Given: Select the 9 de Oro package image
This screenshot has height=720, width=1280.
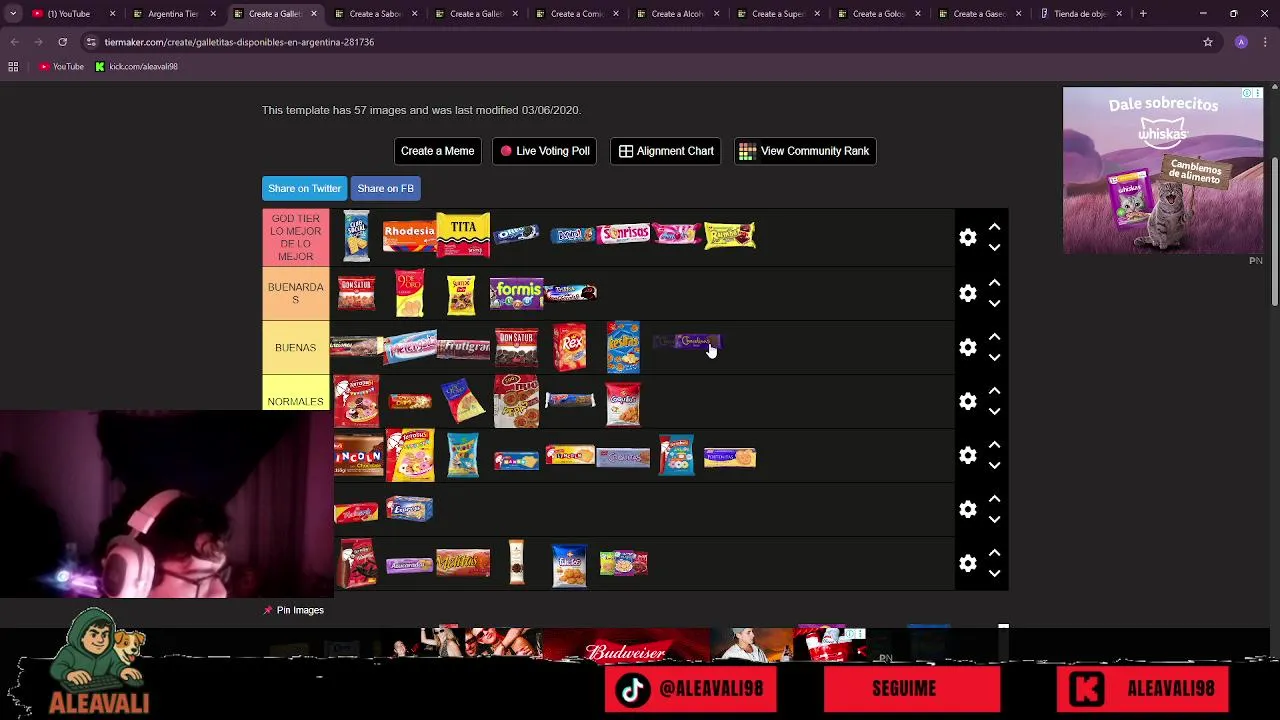Looking at the screenshot, I should (409, 293).
